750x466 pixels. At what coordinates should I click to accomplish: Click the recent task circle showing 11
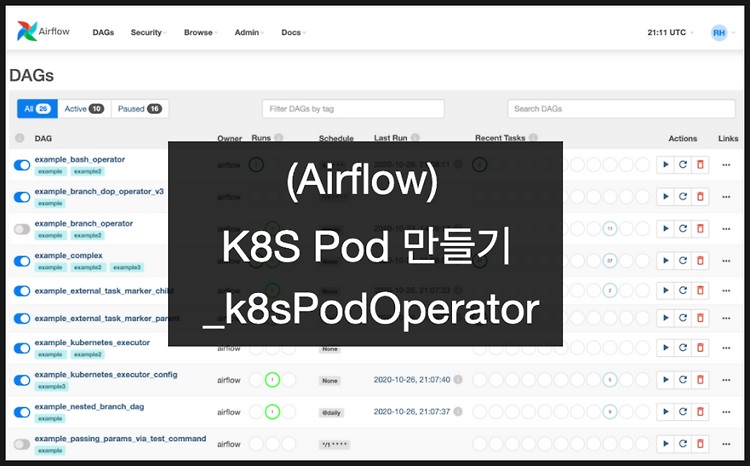[x=610, y=229]
